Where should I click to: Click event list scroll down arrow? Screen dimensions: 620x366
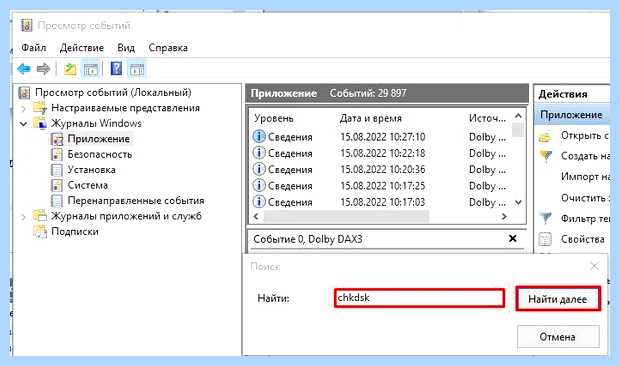[x=518, y=202]
